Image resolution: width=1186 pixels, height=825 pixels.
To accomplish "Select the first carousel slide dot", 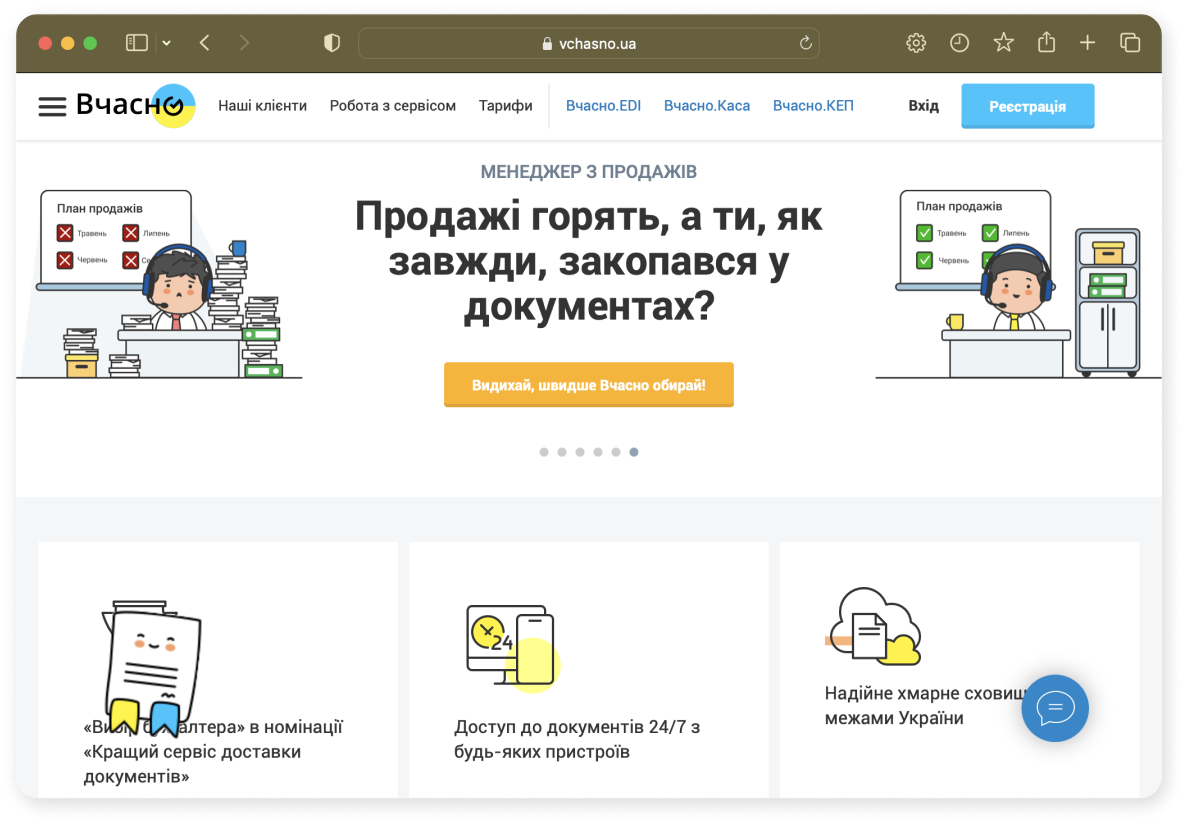I will pos(544,452).
